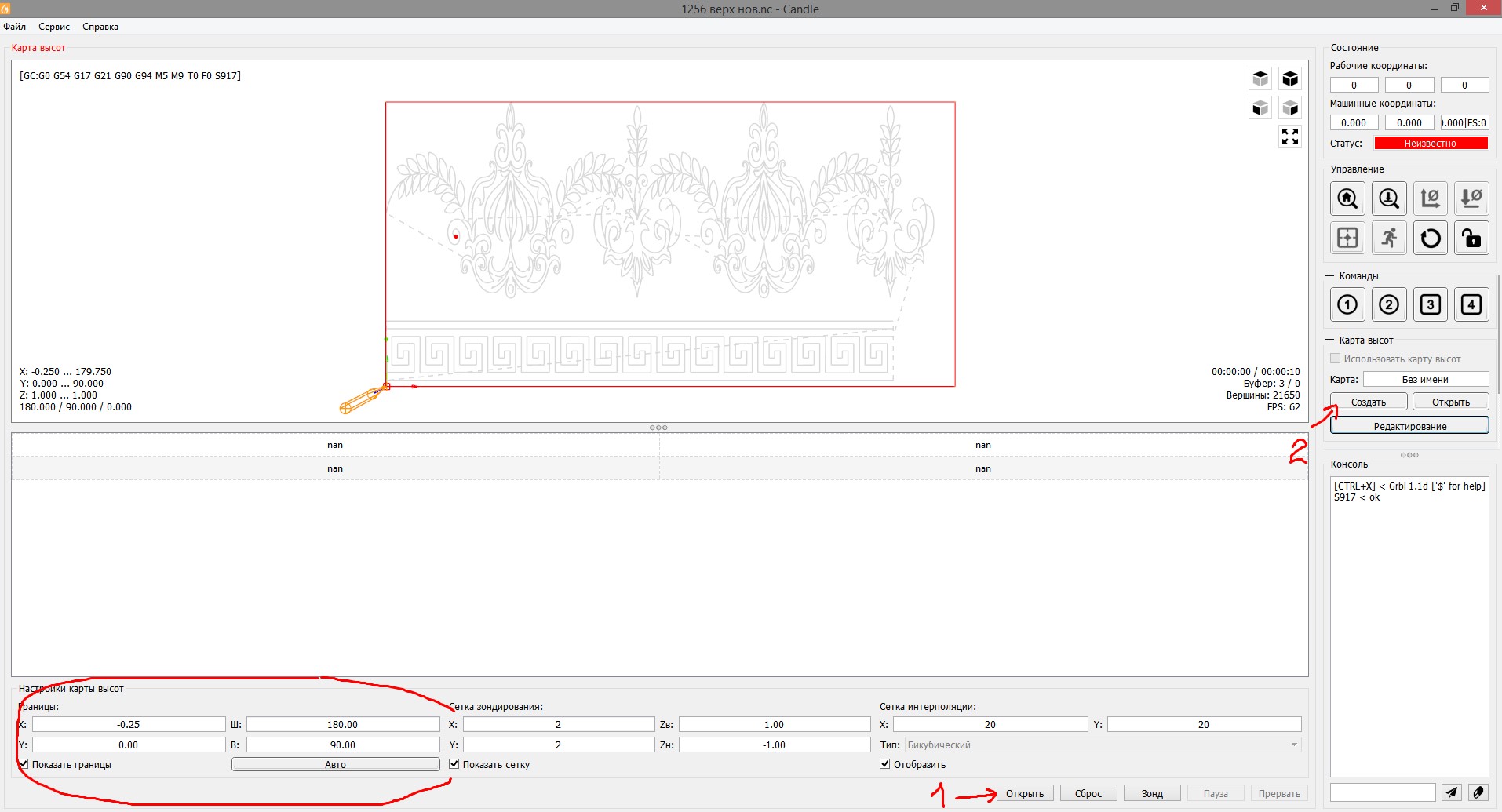Screen dimensions: 1502x812
Task: Switch visualizer to front view cube
Action: click(x=1260, y=107)
